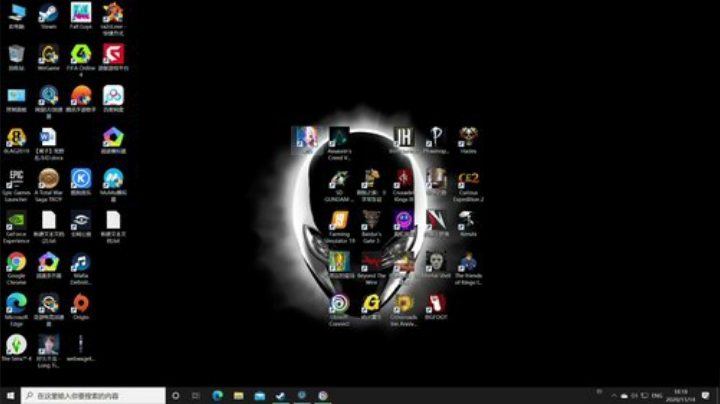Screen dimensions: 720x404
Task: Launch the Fall Guys shortcut
Action: pyautogui.click(x=81, y=16)
